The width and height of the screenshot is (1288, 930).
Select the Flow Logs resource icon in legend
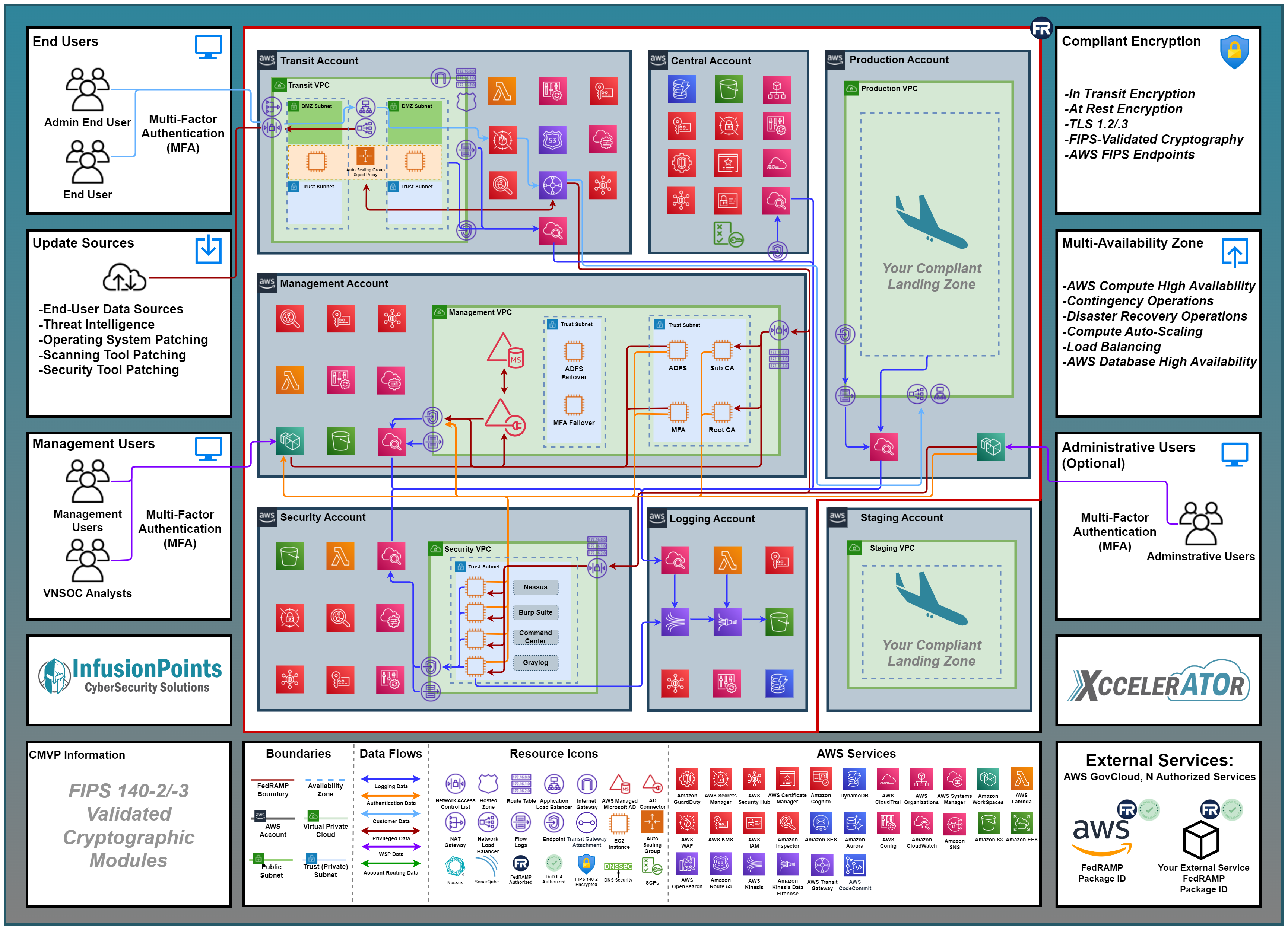521,822
